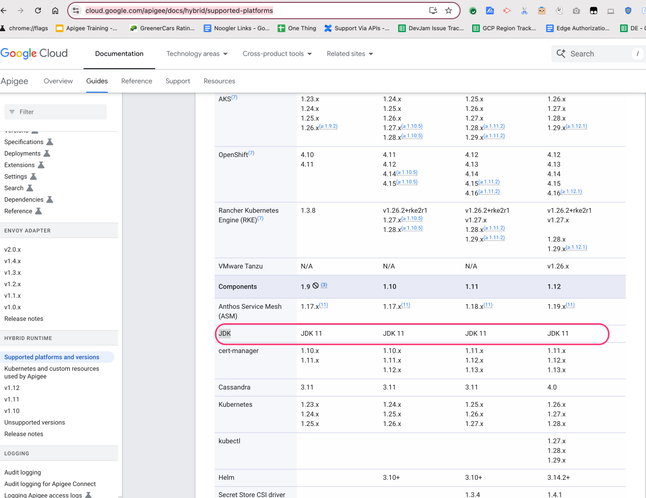Select Rancher RKE 1.3.8 cell

[x=308, y=210]
